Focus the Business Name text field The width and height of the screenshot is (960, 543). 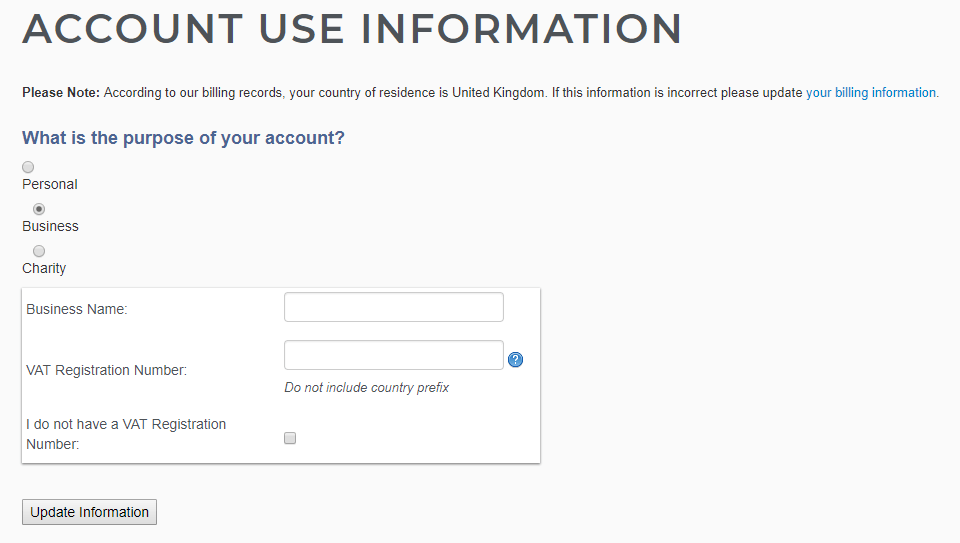[394, 307]
